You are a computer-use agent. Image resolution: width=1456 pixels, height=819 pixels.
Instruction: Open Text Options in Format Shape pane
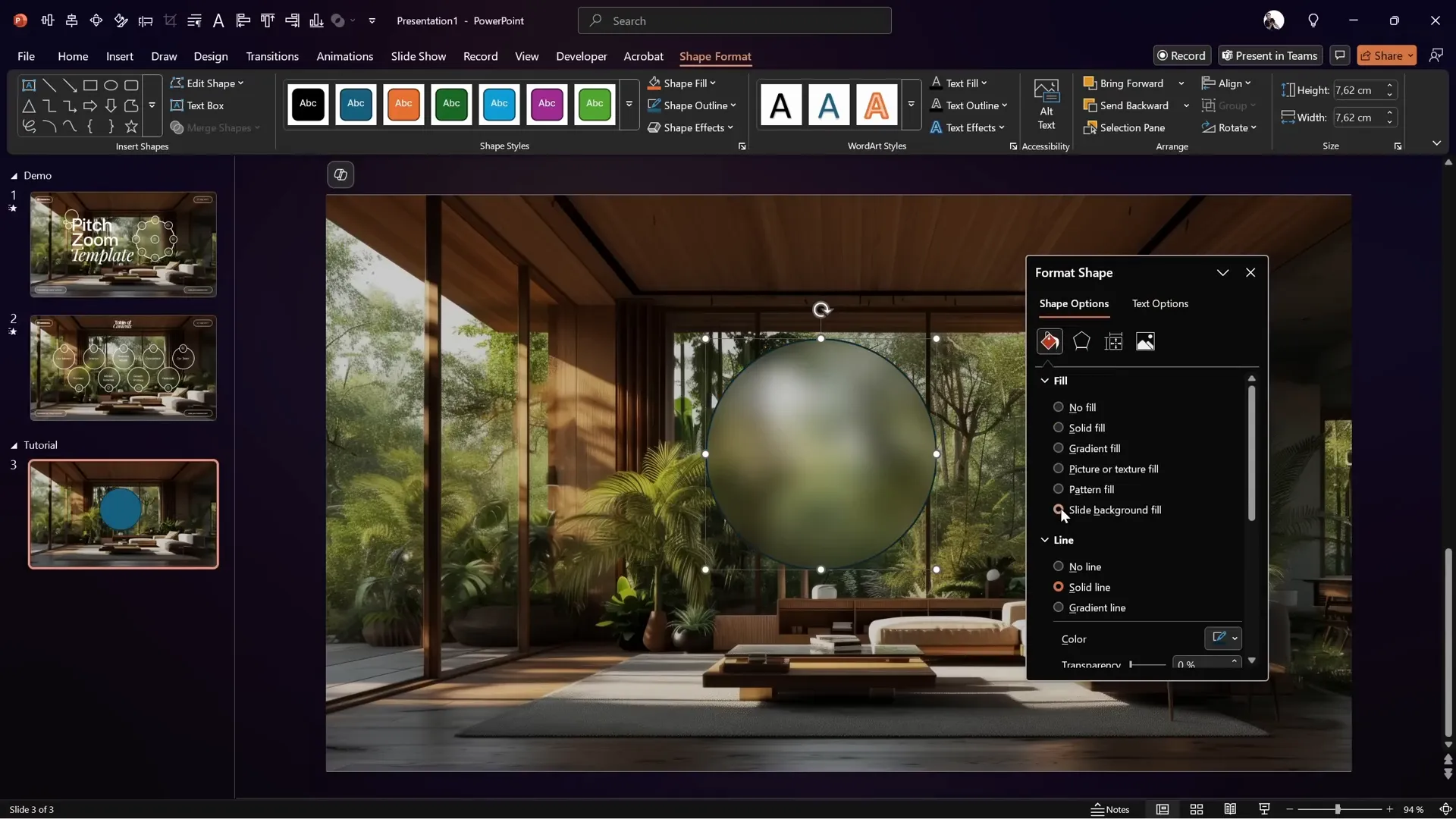click(1160, 304)
